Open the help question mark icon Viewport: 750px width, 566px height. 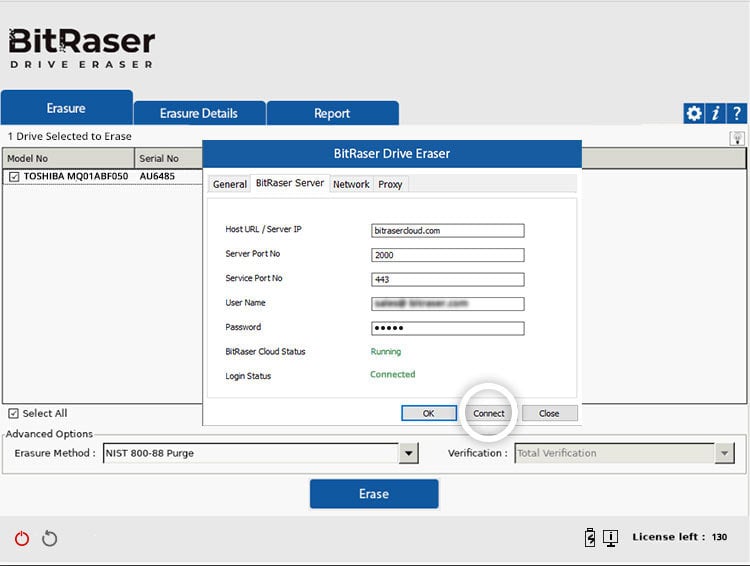737,114
